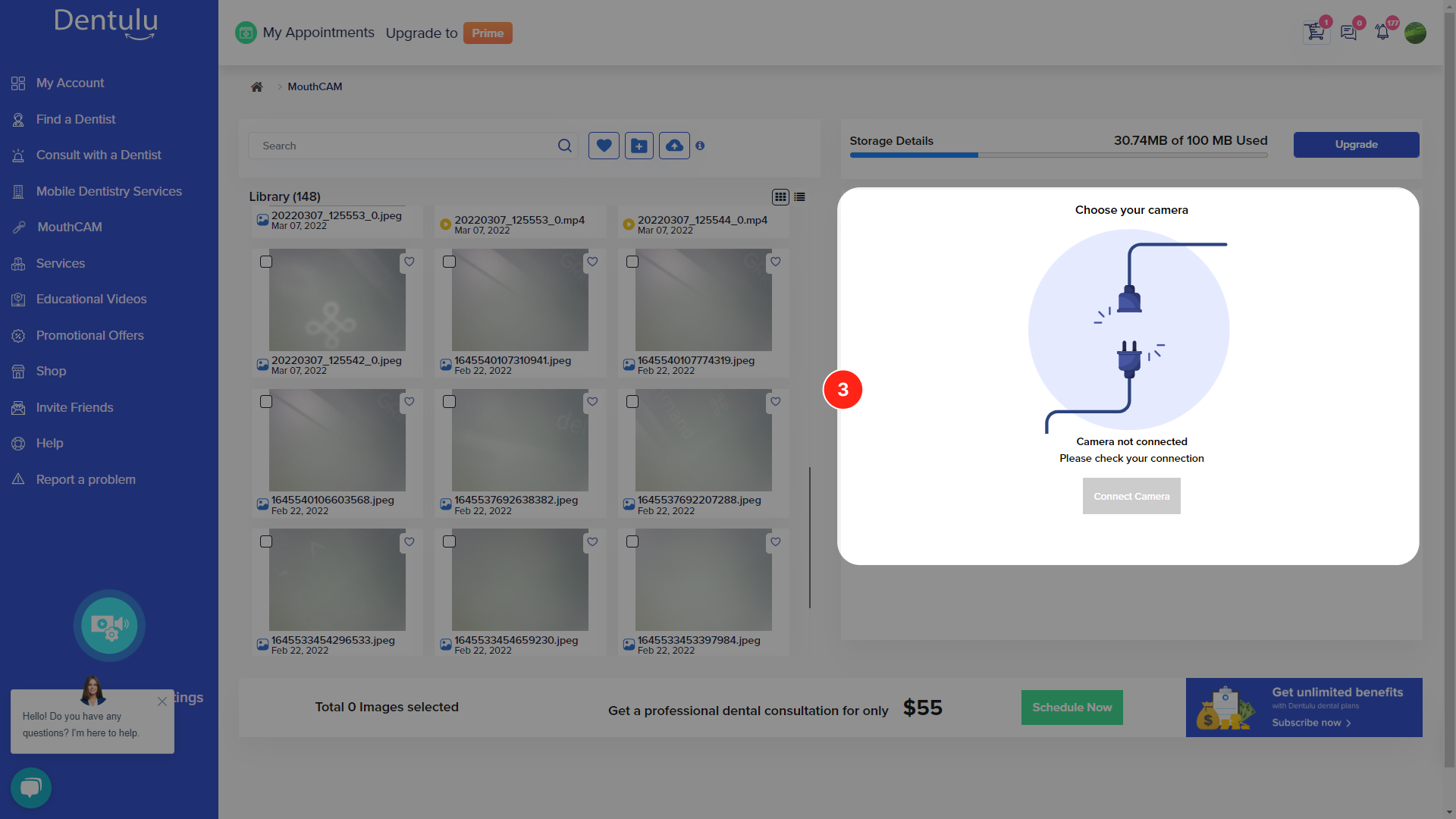Switch library to list view

pyautogui.click(x=799, y=197)
